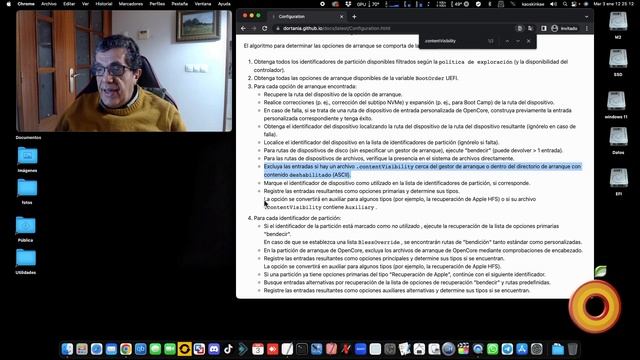
Task: Jump to next find result
Action: tap(518, 41)
